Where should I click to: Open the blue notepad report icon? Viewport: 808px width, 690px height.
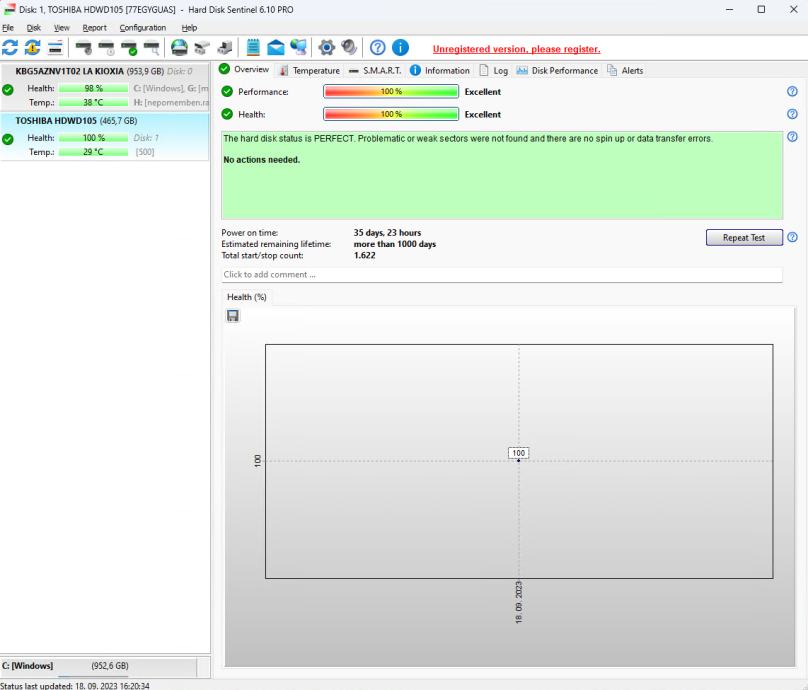pyautogui.click(x=253, y=47)
